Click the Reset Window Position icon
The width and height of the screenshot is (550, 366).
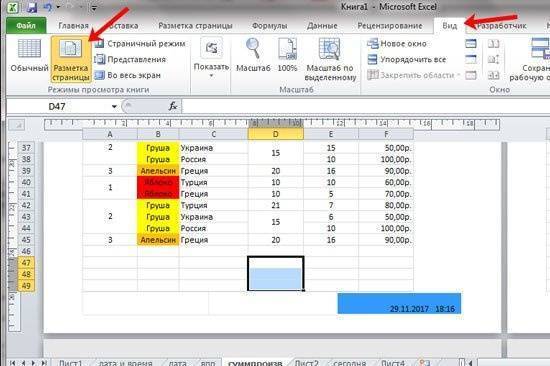pyautogui.click(x=494, y=75)
